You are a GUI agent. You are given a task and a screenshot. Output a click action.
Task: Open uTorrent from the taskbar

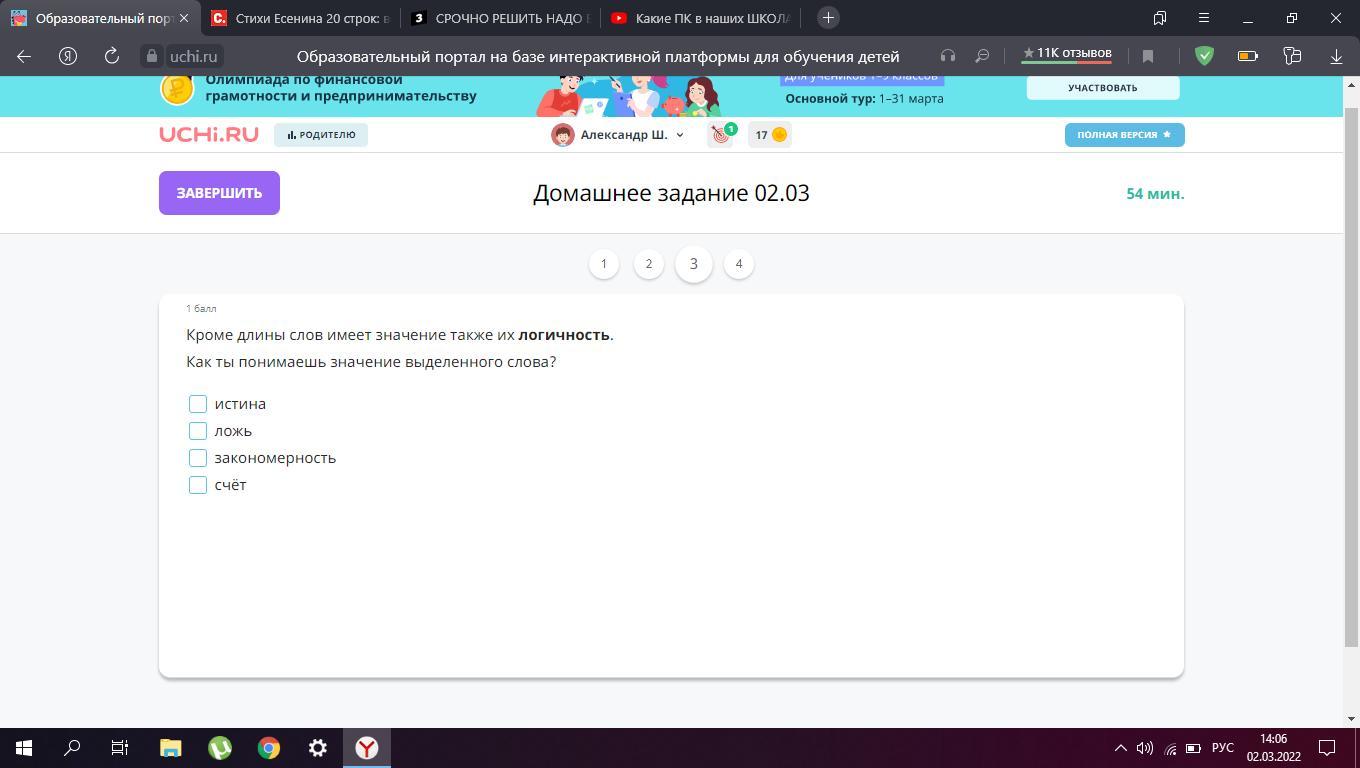click(x=220, y=748)
